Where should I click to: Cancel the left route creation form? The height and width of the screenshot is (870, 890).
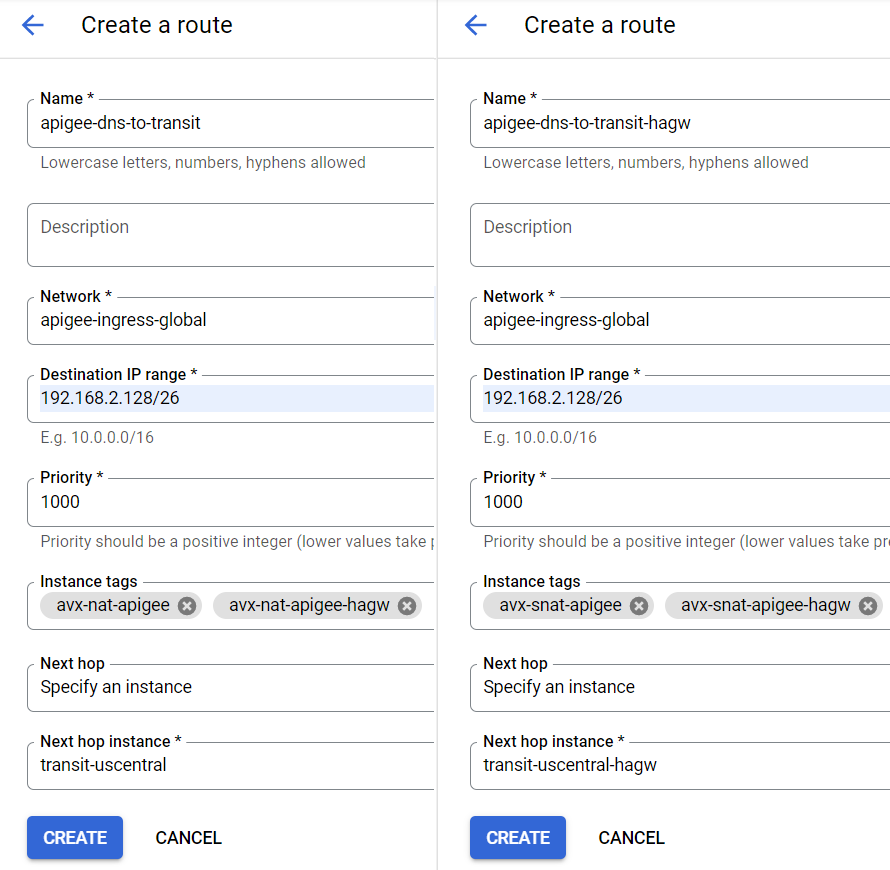189,838
